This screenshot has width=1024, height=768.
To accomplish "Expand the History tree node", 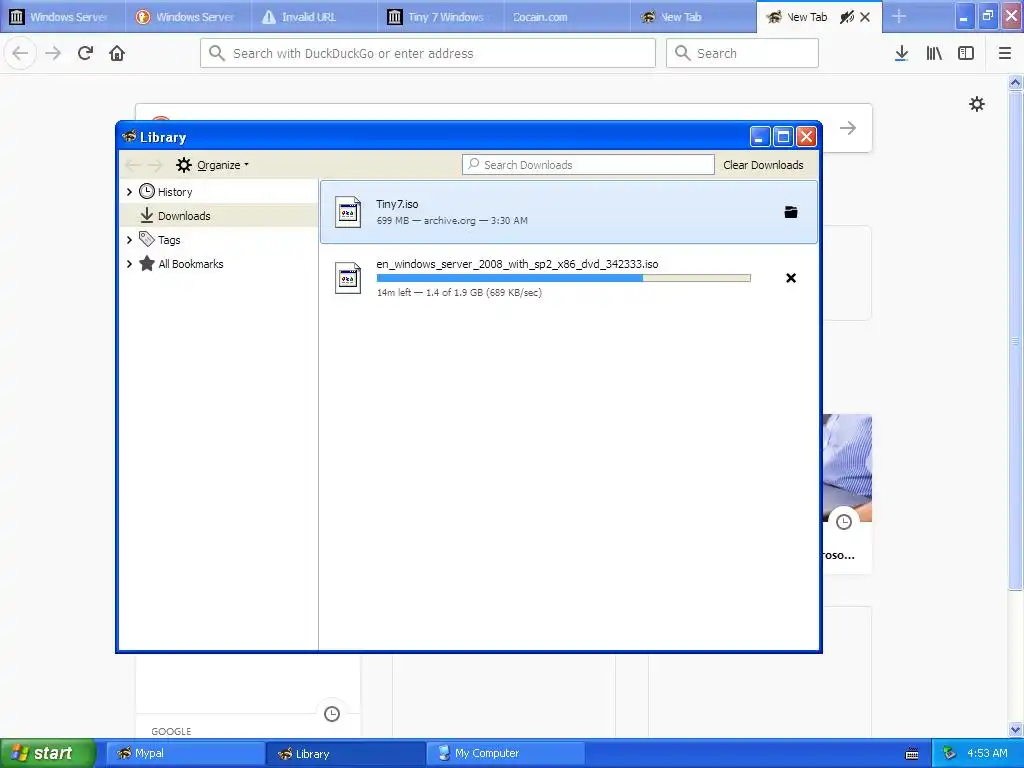I will click(x=129, y=192).
